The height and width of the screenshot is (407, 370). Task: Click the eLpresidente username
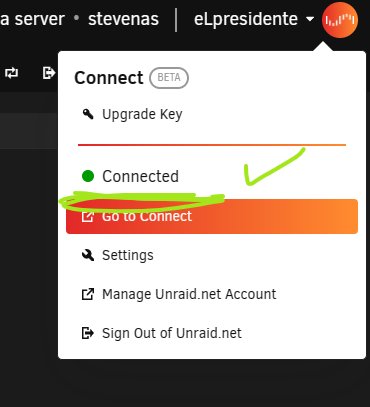[x=246, y=19]
